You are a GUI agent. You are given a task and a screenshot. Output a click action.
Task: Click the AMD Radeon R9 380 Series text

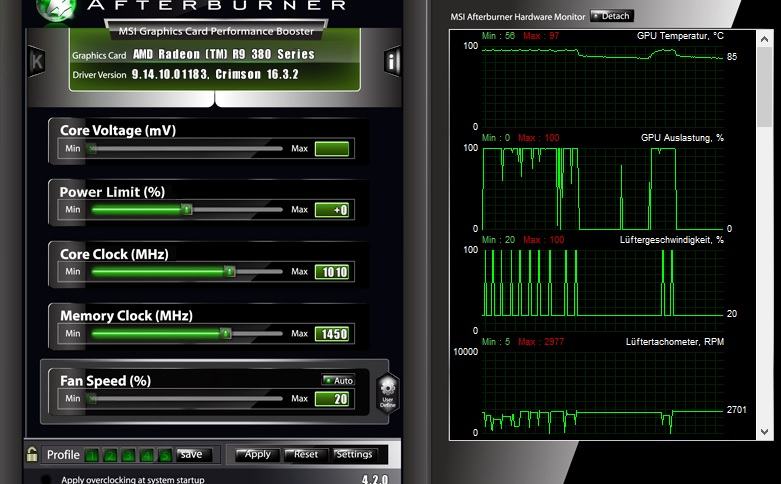224,54
